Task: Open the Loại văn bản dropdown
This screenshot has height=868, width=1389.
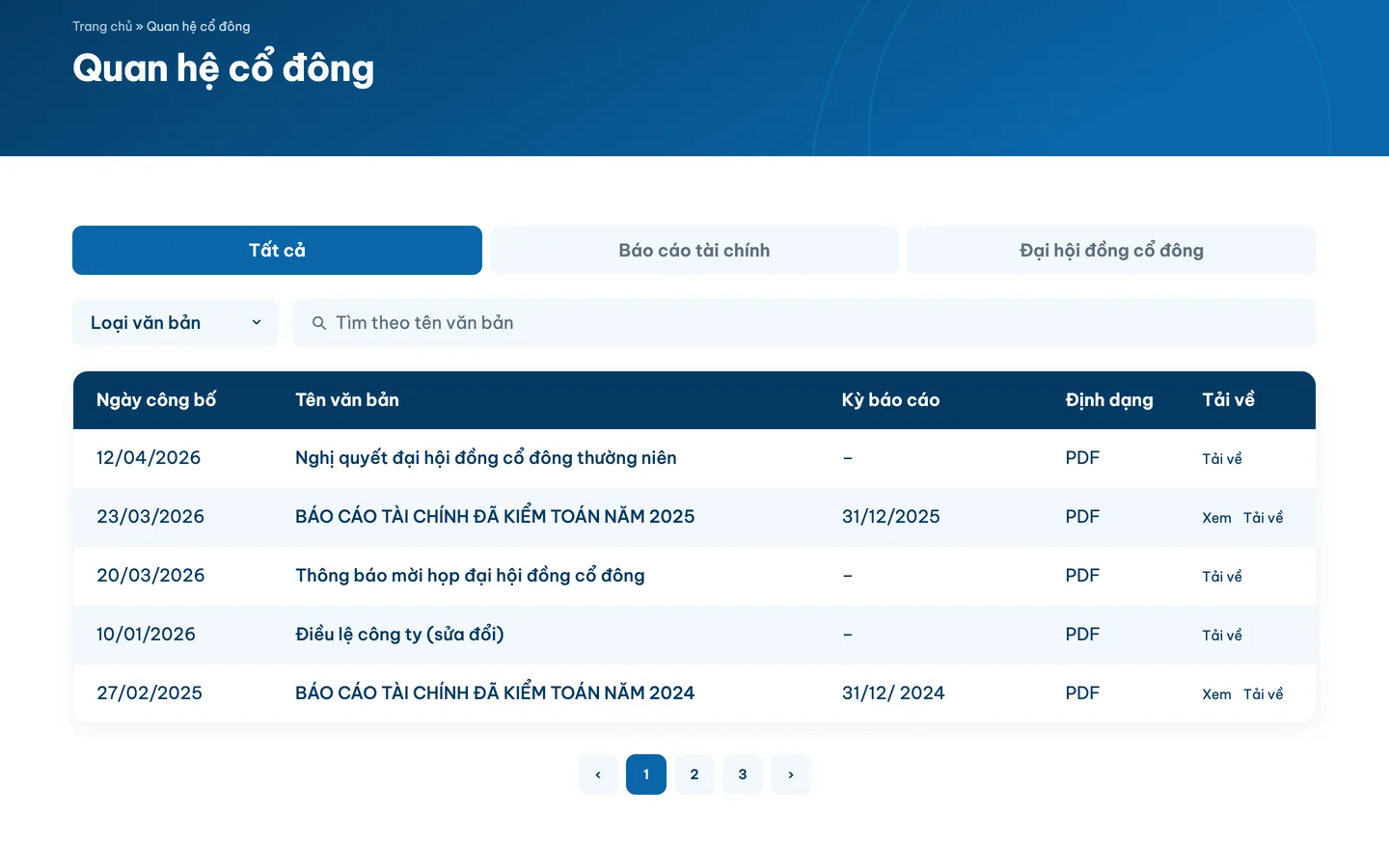Action: point(176,323)
